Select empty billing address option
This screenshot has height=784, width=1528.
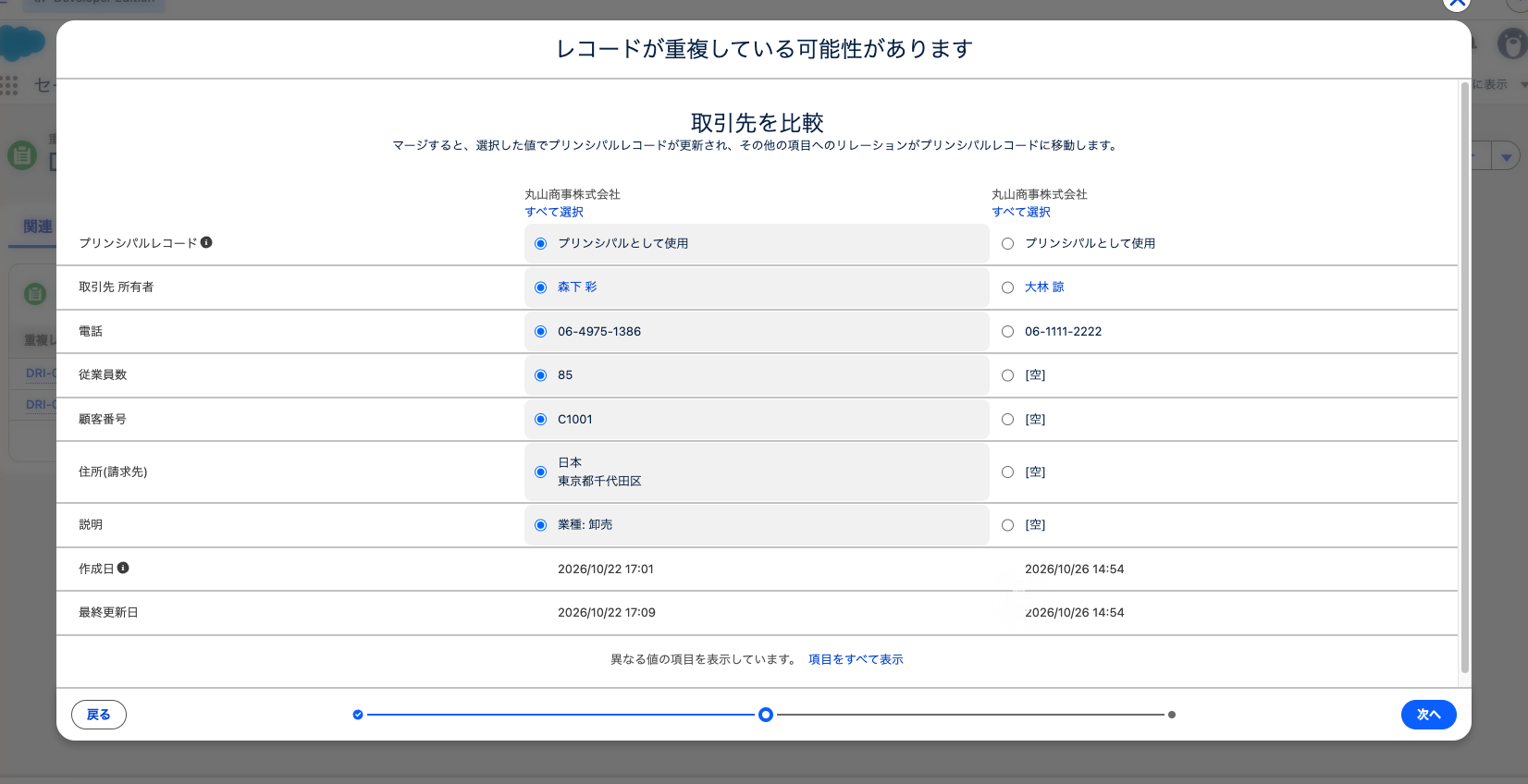click(x=1008, y=472)
